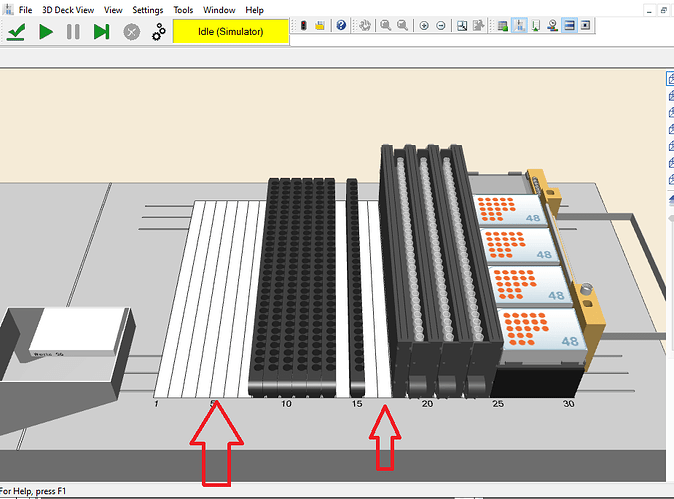Start the run with the green play button
Viewport: 674px width, 499px height.
(x=46, y=32)
